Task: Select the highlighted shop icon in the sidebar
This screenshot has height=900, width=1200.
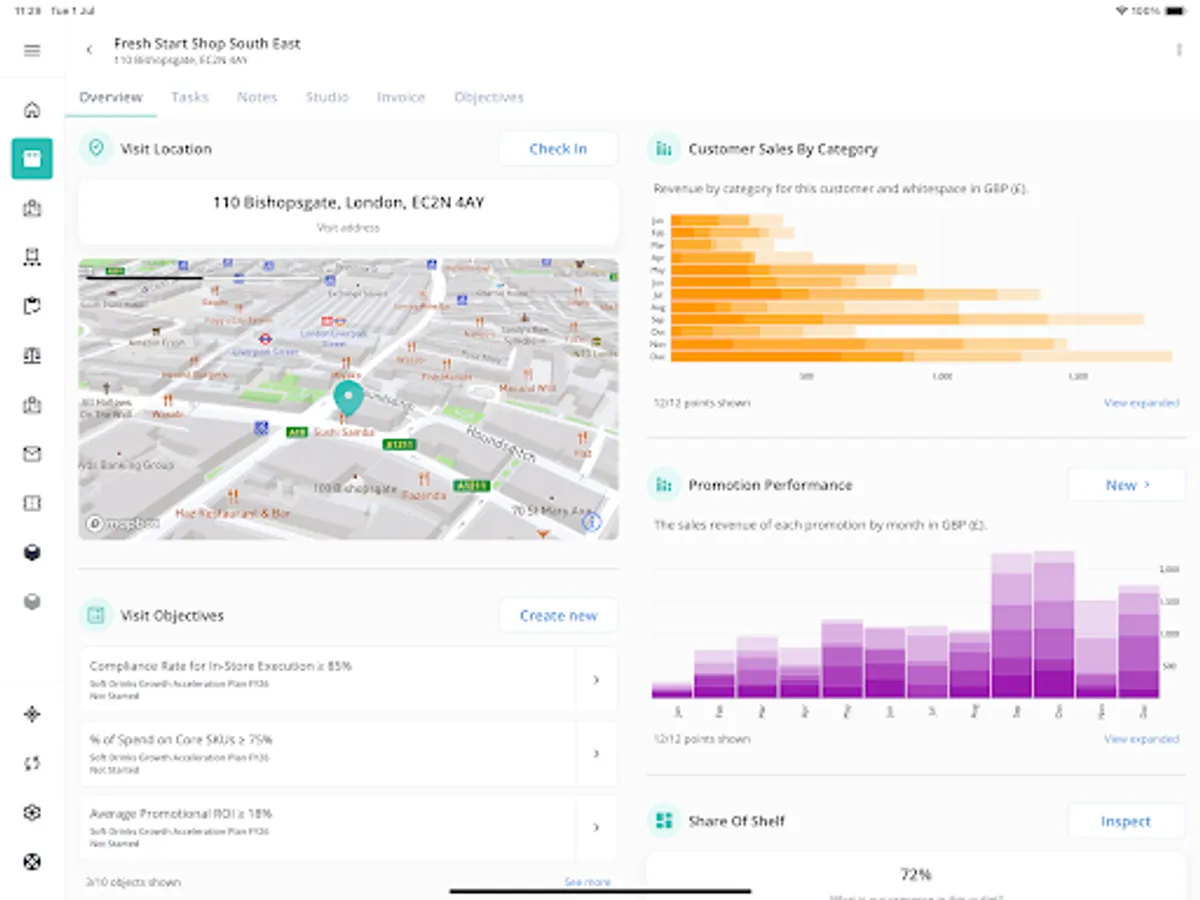Action: pyautogui.click(x=31, y=157)
